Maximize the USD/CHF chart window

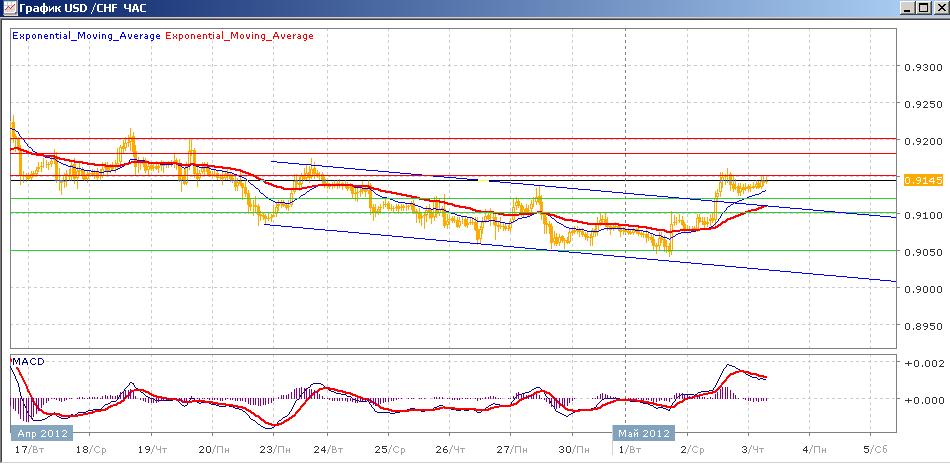click(922, 8)
